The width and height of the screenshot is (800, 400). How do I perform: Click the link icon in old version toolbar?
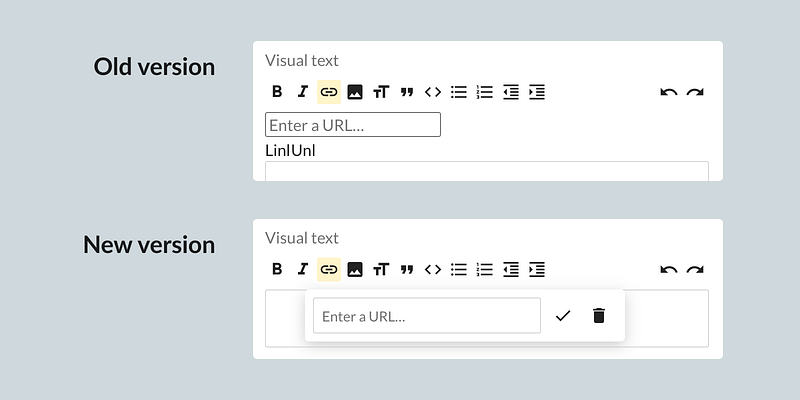pos(328,92)
